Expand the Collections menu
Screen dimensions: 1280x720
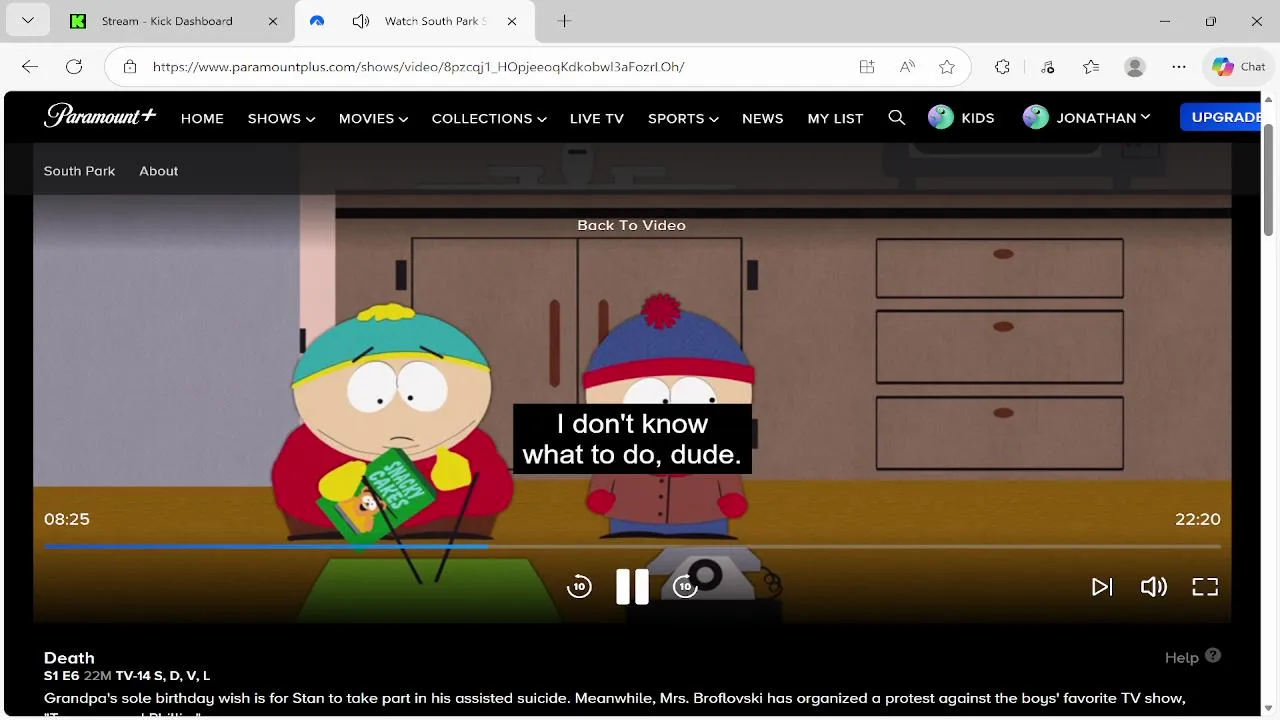pos(489,118)
